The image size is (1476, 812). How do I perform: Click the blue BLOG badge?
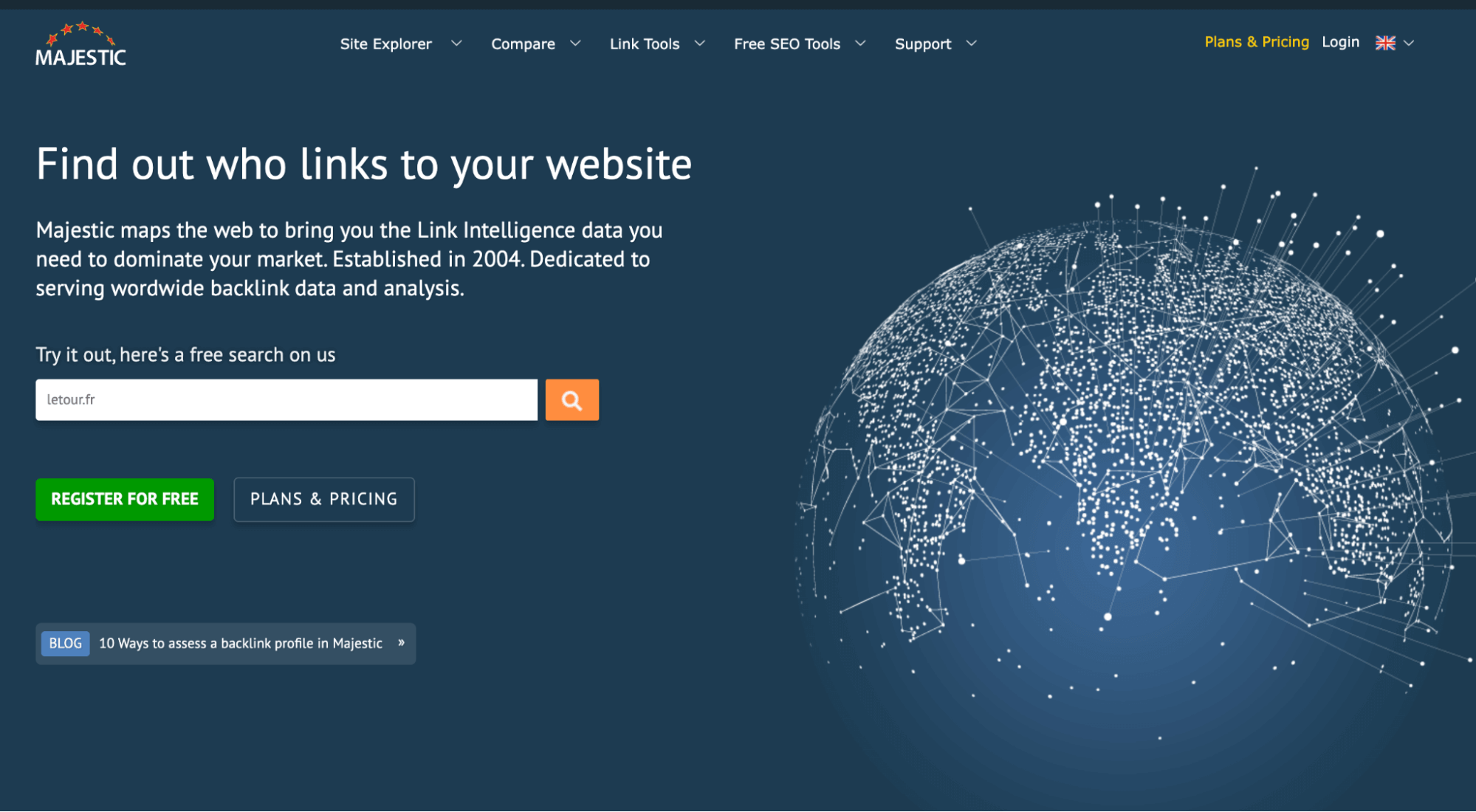click(x=65, y=644)
